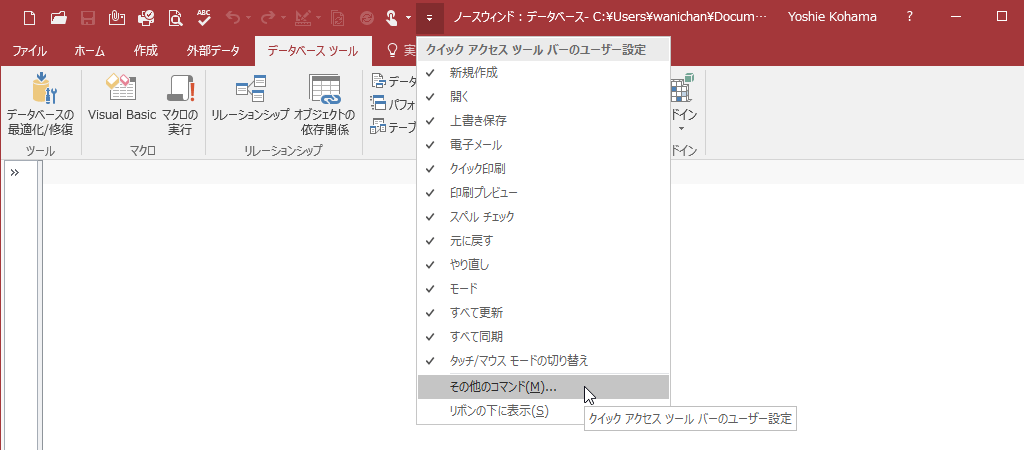This screenshot has width=1024, height=450.
Task: Switch to the 外部データ tab
Action: (x=213, y=51)
